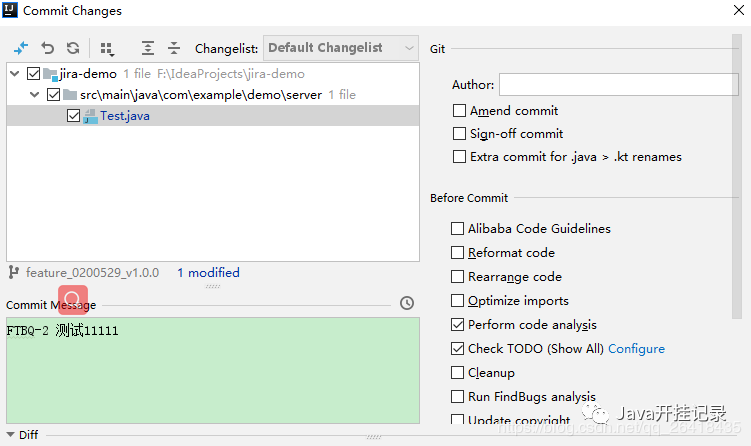751x446 pixels.
Task: Click the Show Diff toolbar icon
Action: (20, 48)
